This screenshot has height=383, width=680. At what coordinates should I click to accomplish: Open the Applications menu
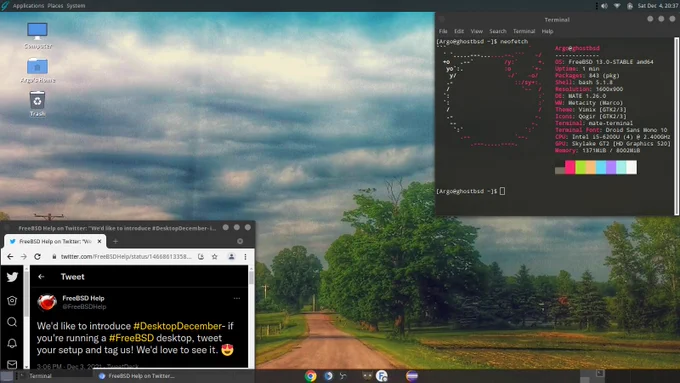click(28, 6)
